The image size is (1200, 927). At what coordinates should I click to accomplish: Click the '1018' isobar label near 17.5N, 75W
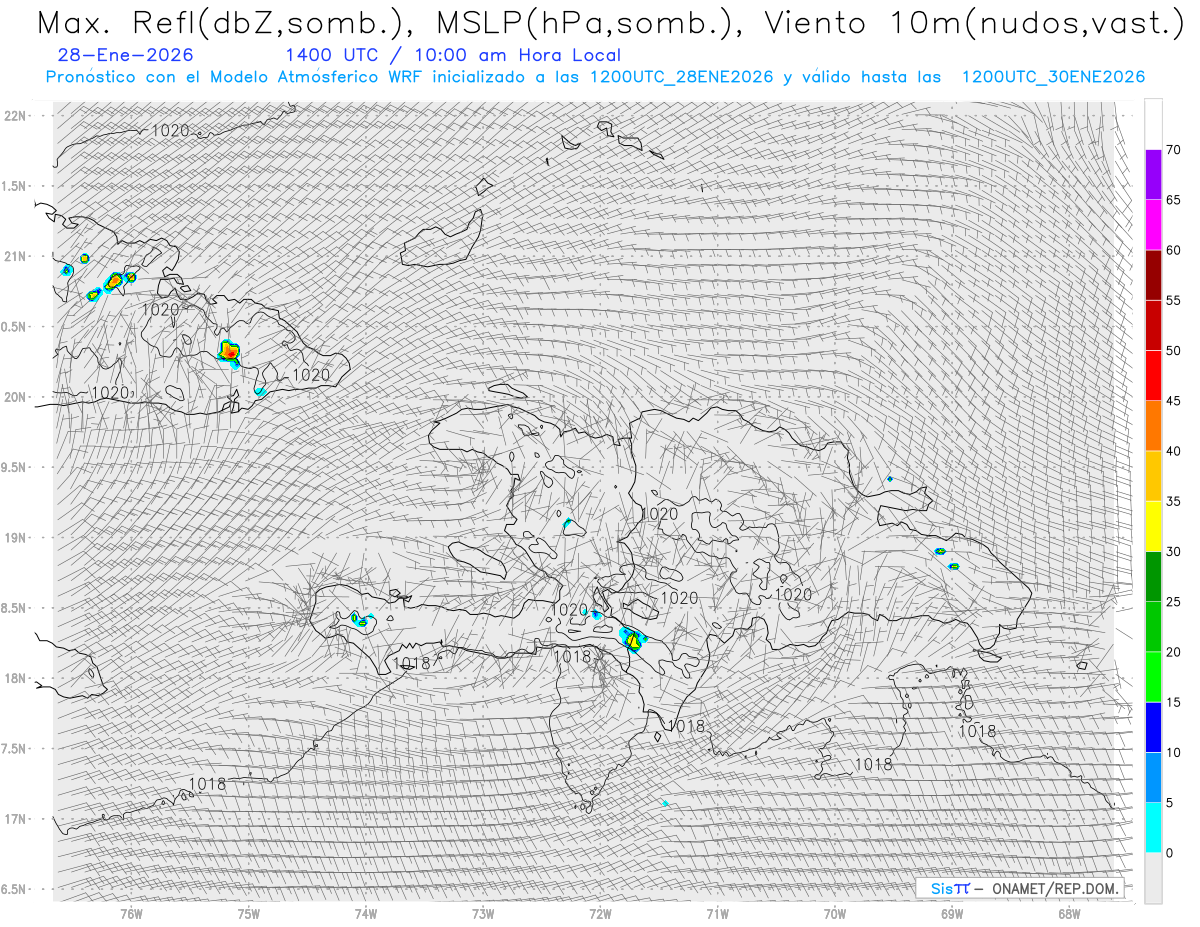tap(207, 784)
